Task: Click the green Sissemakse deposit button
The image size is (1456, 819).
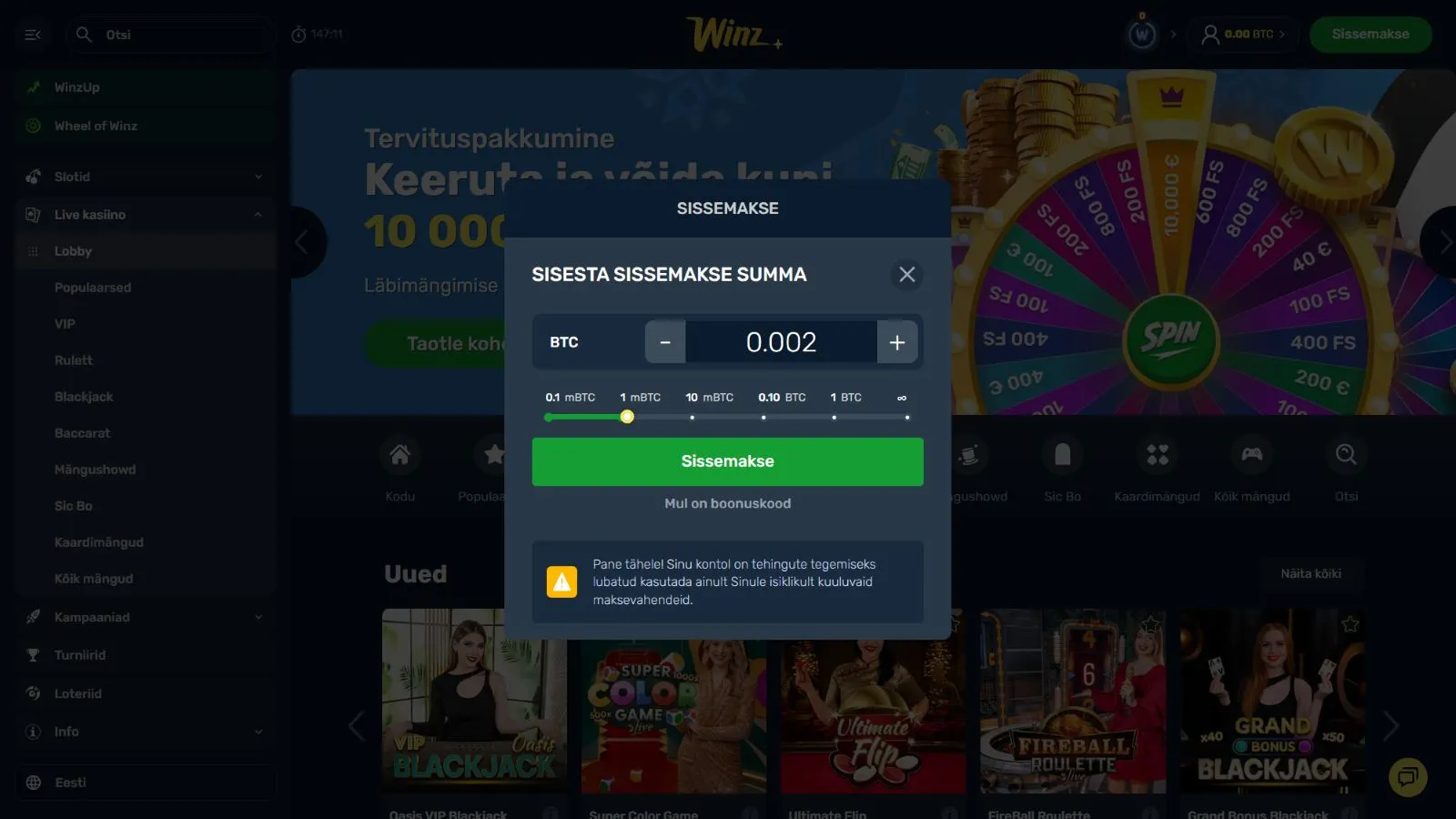Action: [727, 461]
